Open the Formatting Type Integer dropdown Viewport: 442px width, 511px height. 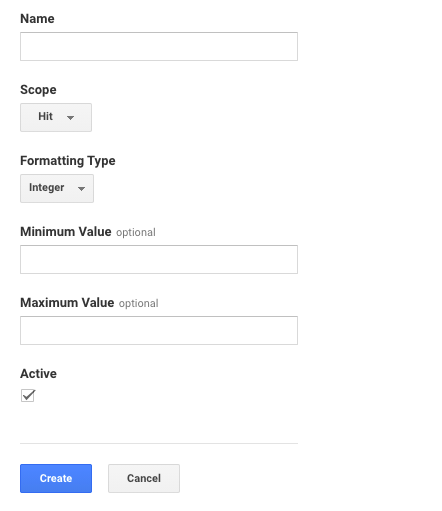[x=57, y=188]
